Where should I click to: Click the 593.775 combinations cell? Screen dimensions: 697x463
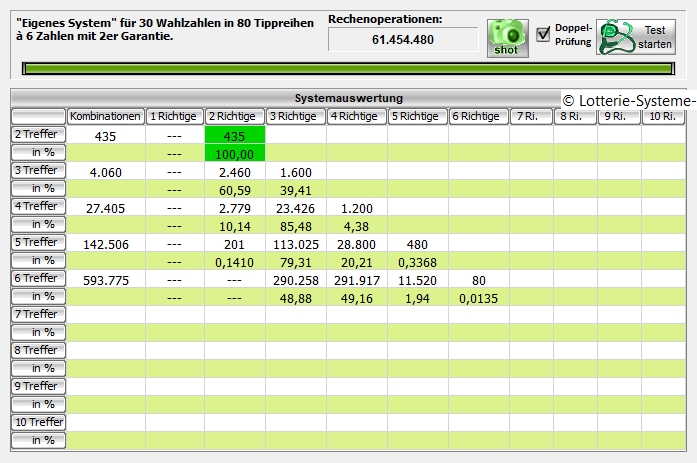105,280
